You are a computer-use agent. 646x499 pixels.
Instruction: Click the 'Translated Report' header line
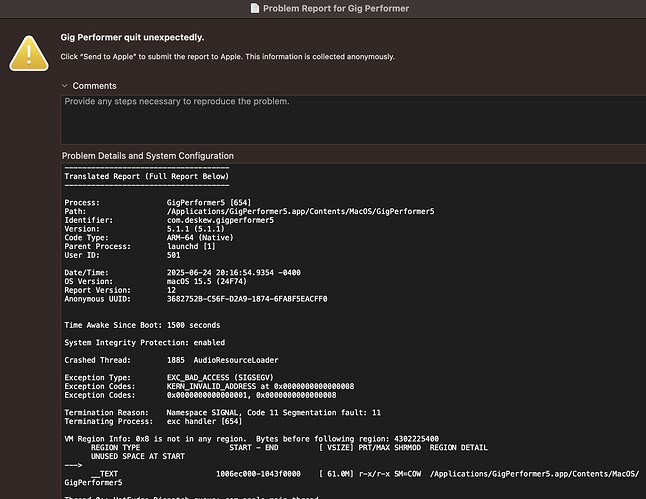pyautogui.click(x=146, y=176)
